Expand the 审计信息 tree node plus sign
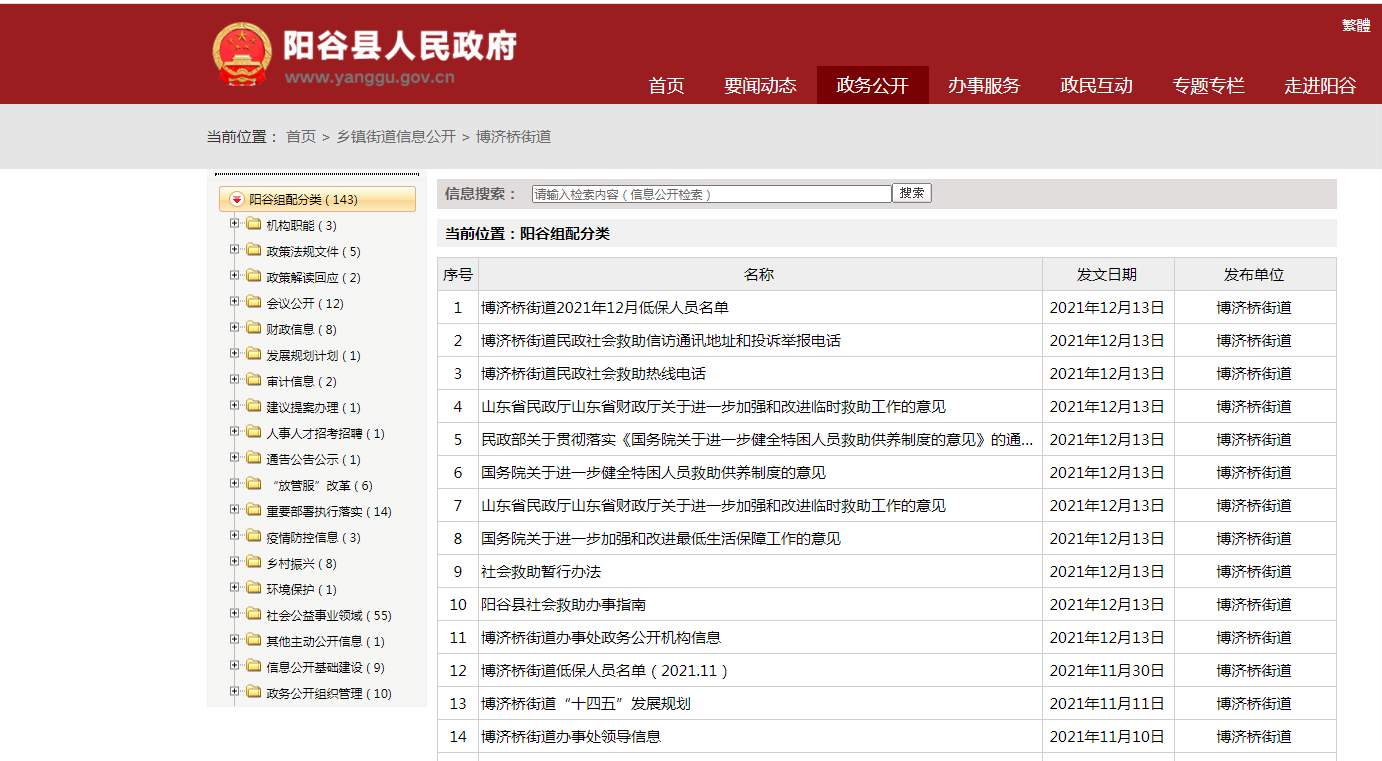This screenshot has width=1382, height=761. (x=234, y=380)
